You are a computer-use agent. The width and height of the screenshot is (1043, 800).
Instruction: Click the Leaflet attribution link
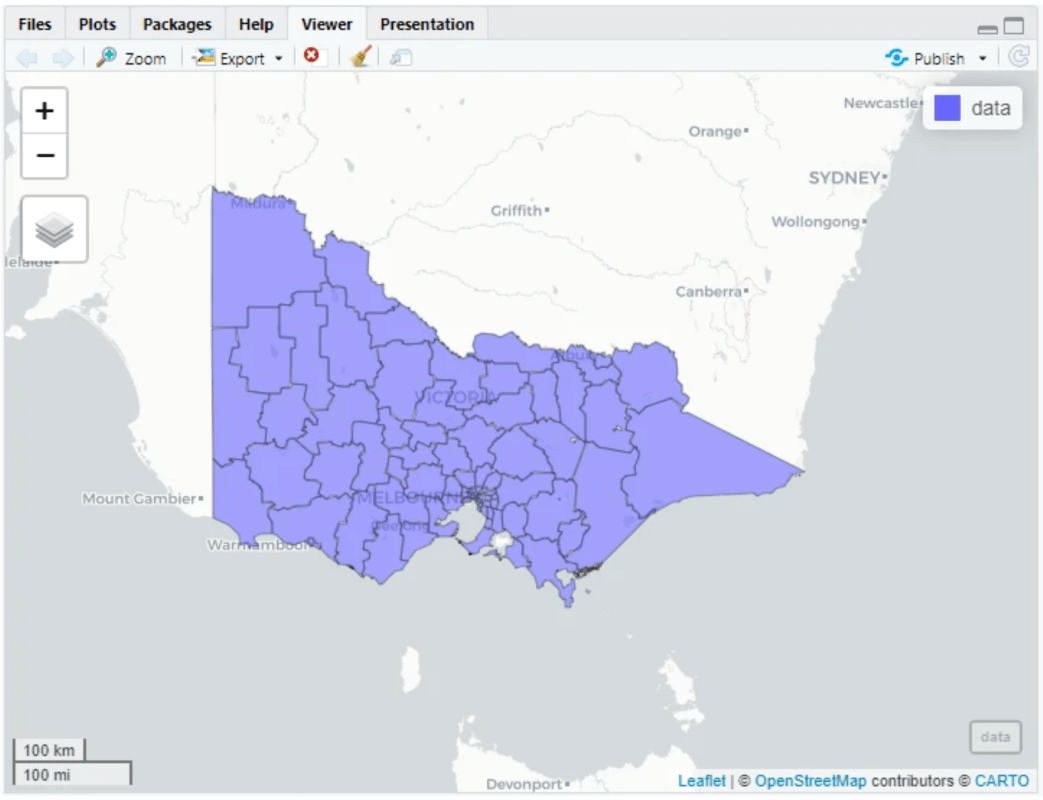(x=701, y=781)
